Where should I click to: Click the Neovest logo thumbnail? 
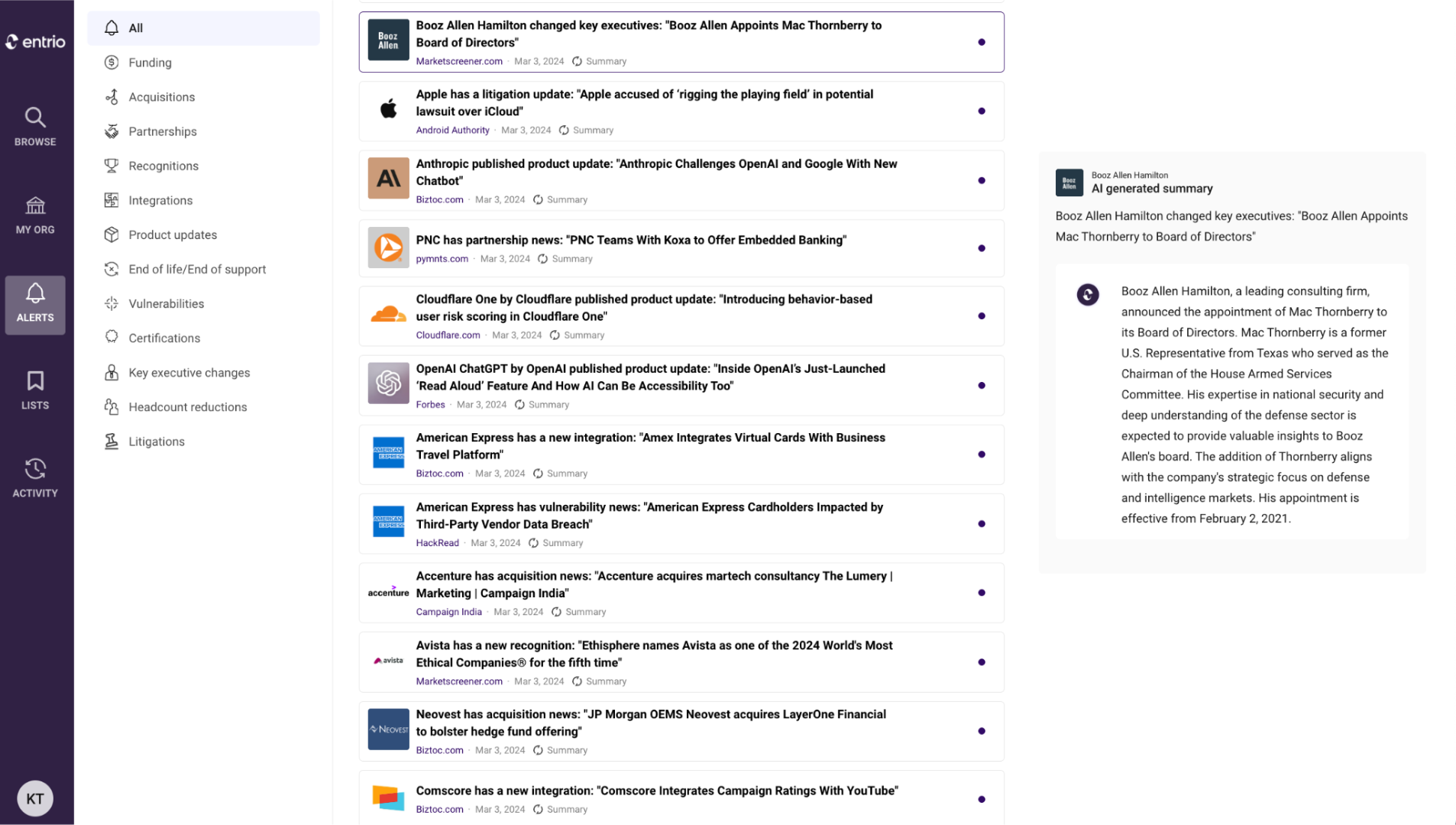[388, 730]
